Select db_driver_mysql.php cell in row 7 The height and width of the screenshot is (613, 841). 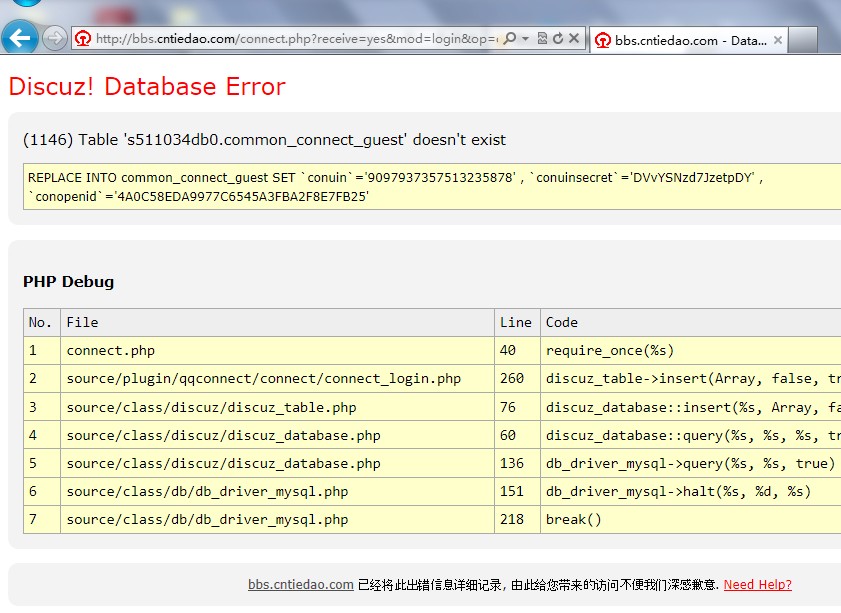coord(277,519)
